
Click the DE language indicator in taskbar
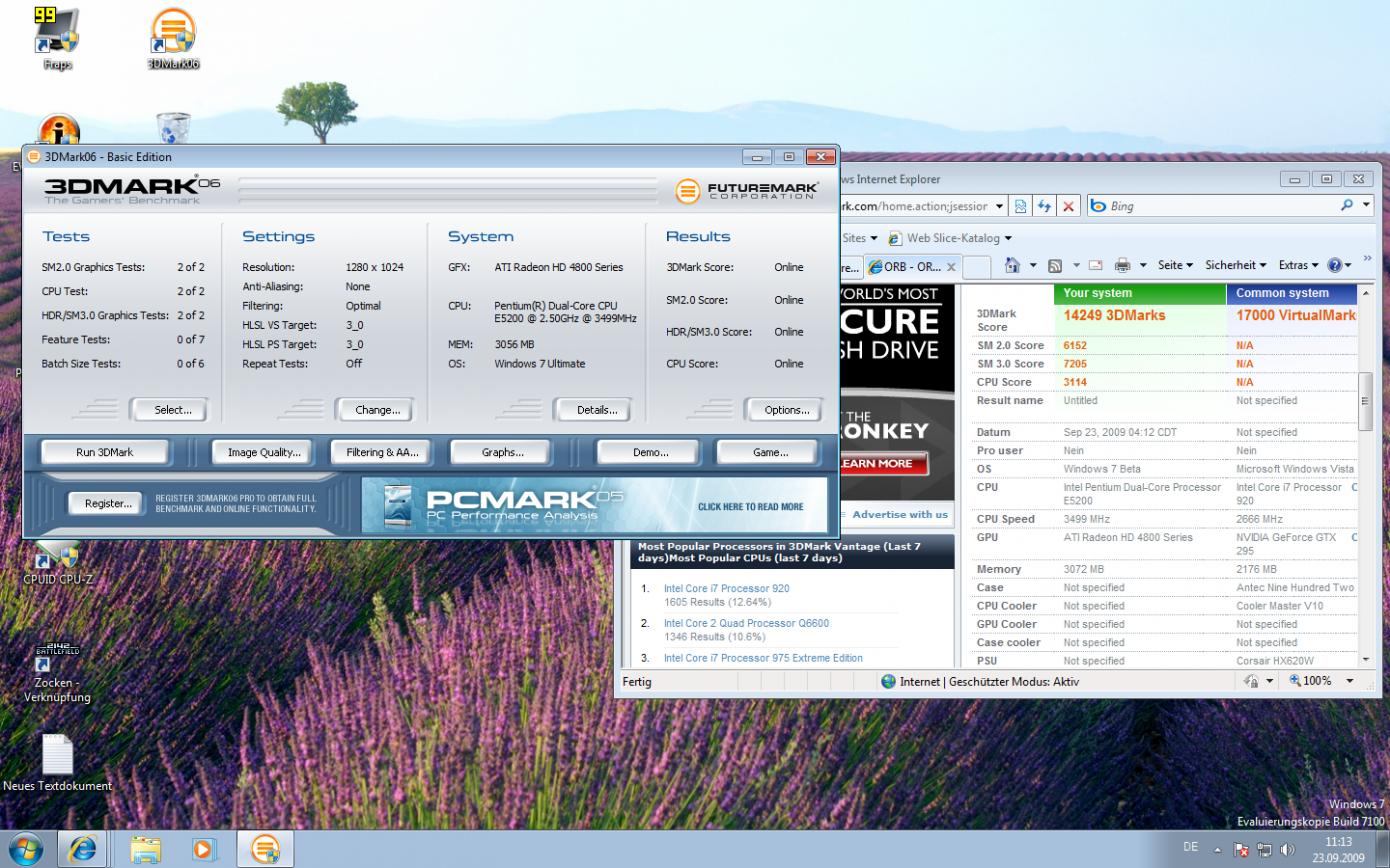1190,847
